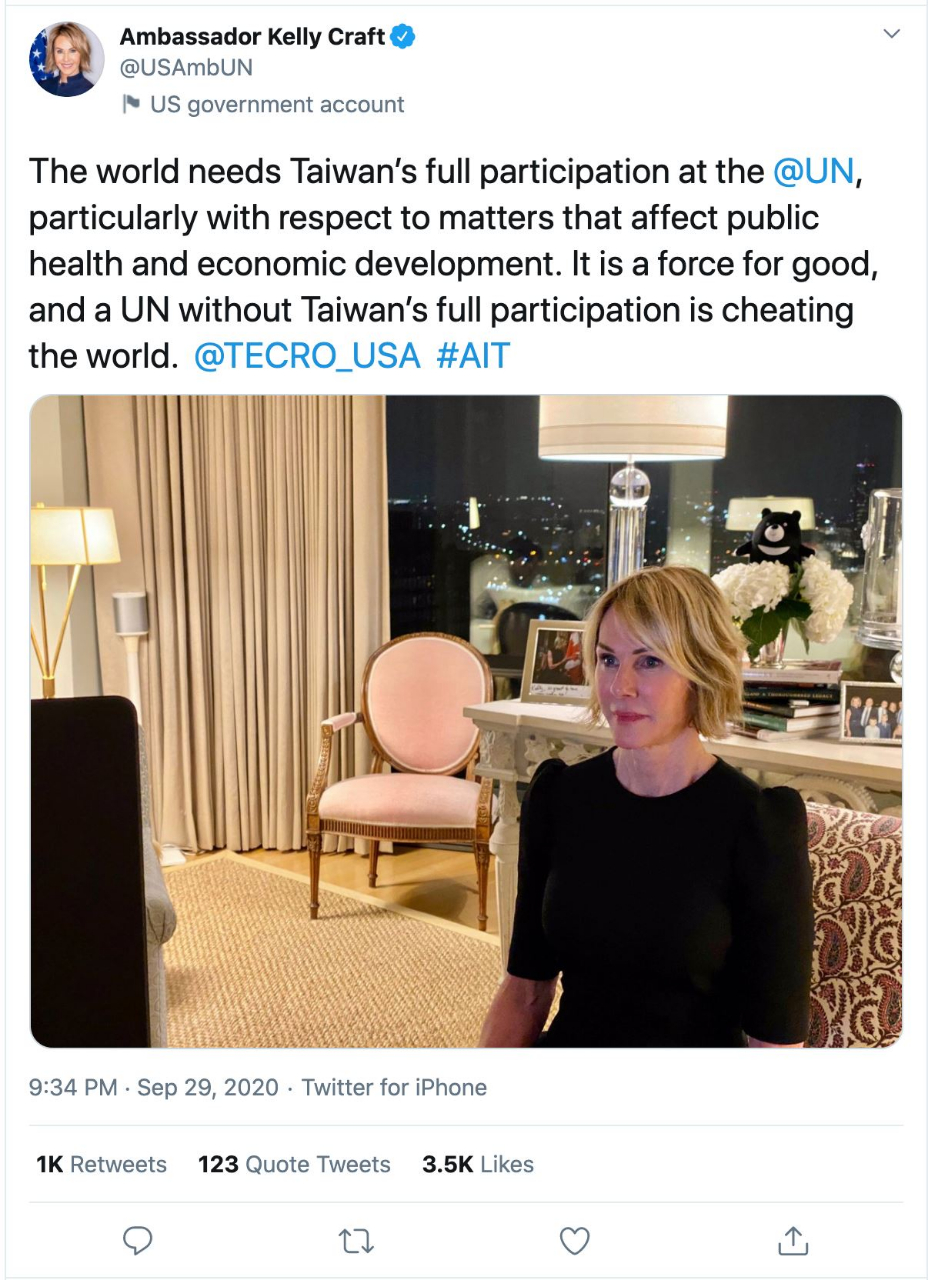Click the 9:34 PM Sep 29, 2020 timestamp
This screenshot has width=928, height=1280.
(x=154, y=1087)
